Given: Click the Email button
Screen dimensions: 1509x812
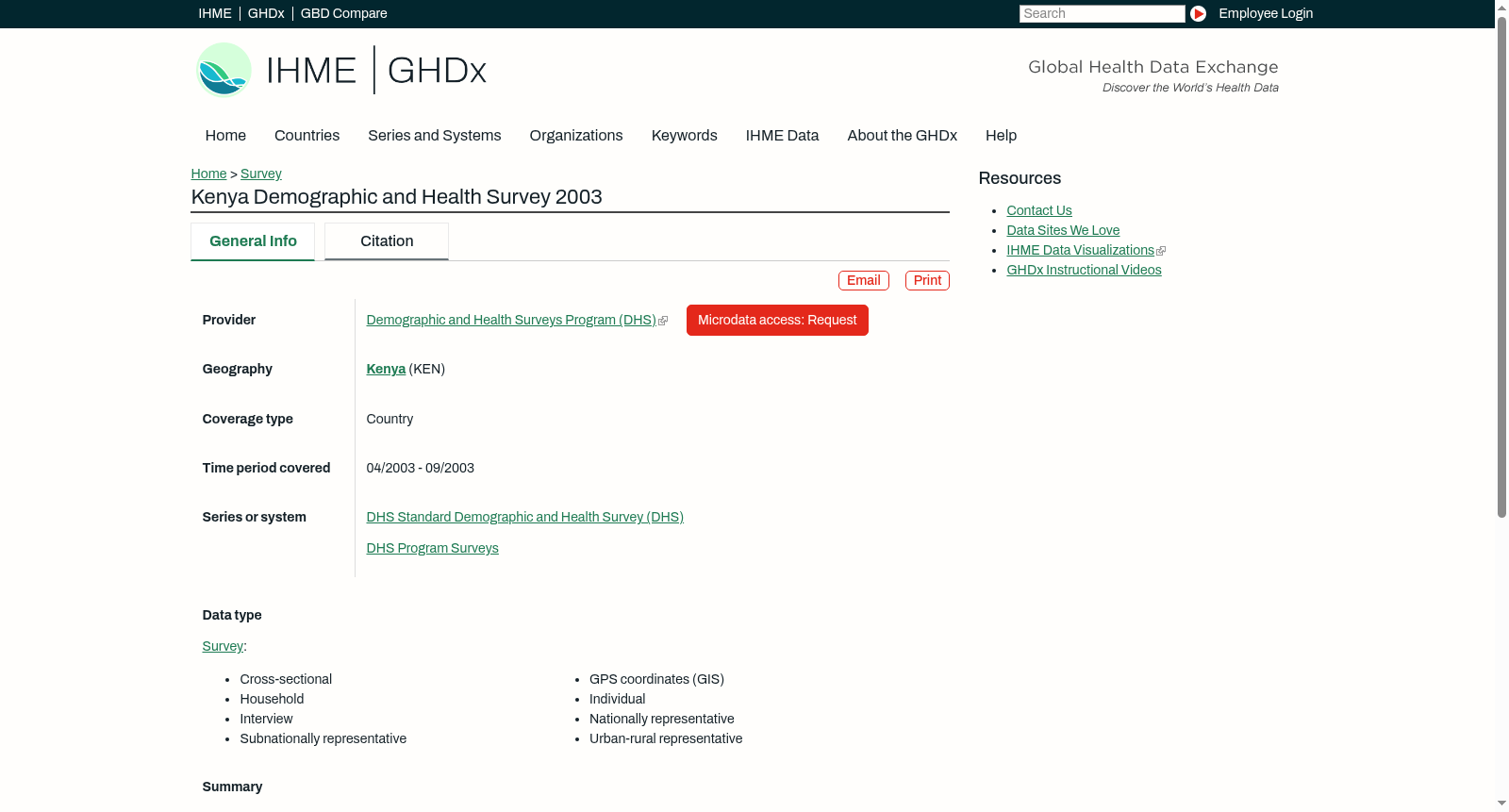Looking at the screenshot, I should tap(864, 280).
